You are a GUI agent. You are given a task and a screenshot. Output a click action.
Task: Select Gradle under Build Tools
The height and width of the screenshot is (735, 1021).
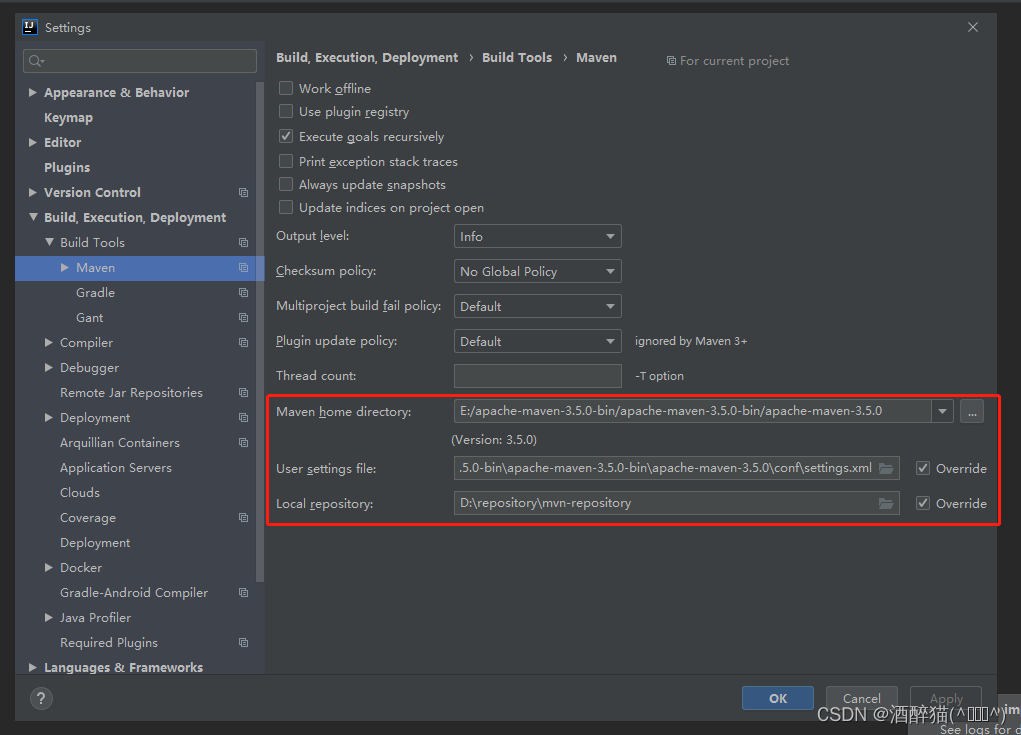click(95, 293)
